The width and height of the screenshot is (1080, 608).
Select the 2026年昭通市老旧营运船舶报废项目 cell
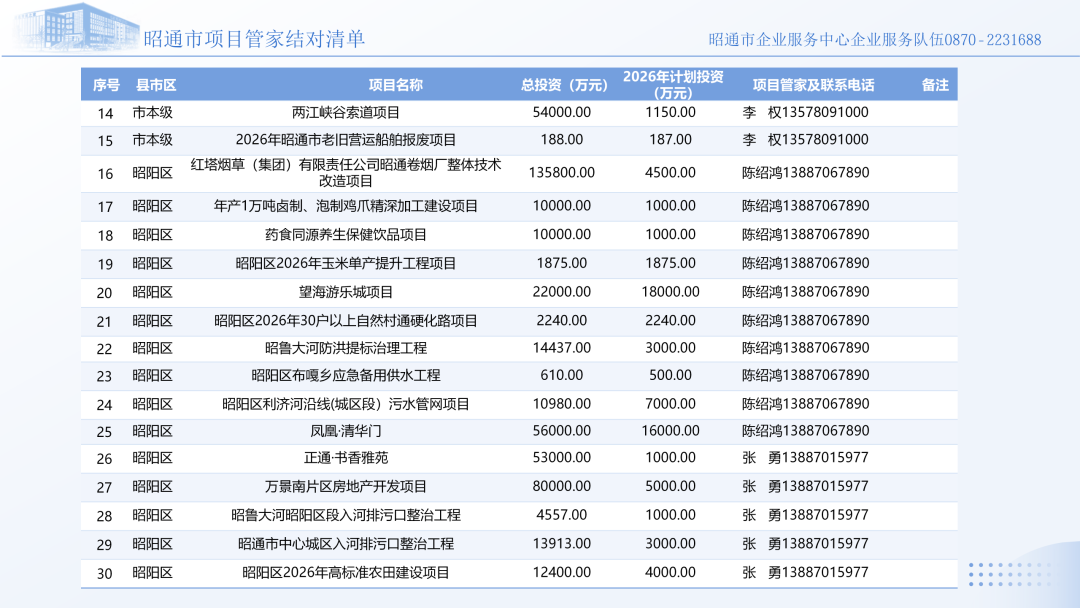346,140
